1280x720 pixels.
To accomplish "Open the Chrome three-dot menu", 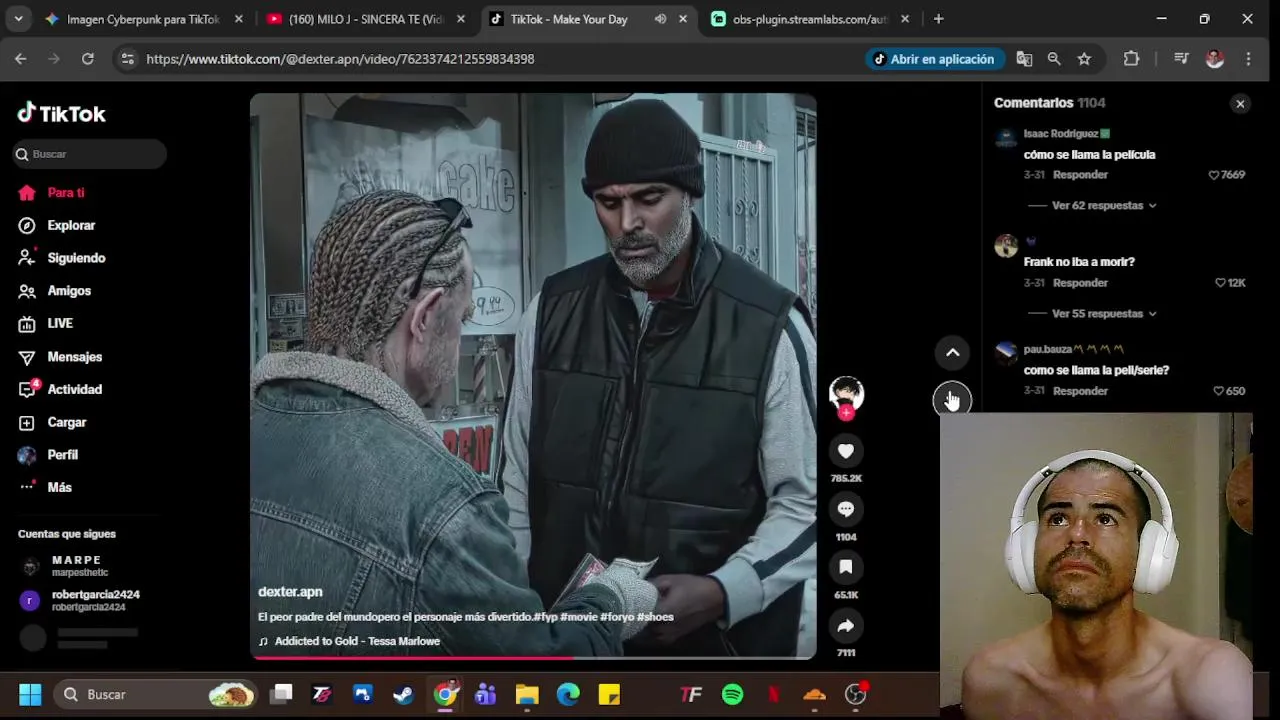I will click(1248, 59).
